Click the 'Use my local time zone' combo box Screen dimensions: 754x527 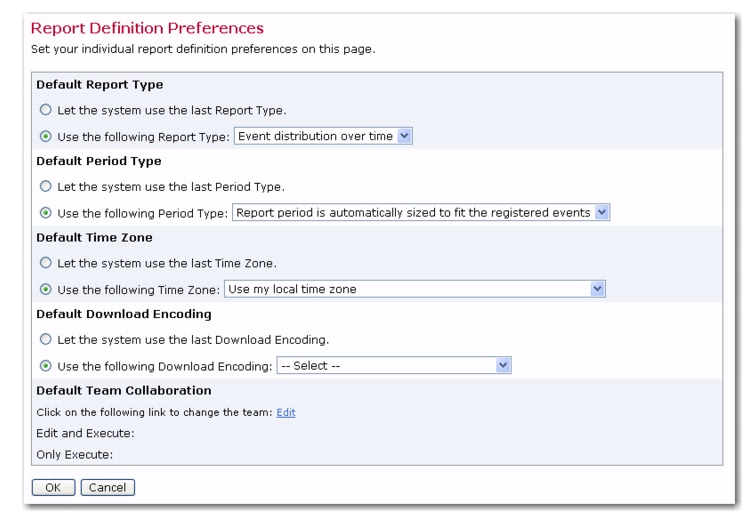pyautogui.click(x=415, y=289)
